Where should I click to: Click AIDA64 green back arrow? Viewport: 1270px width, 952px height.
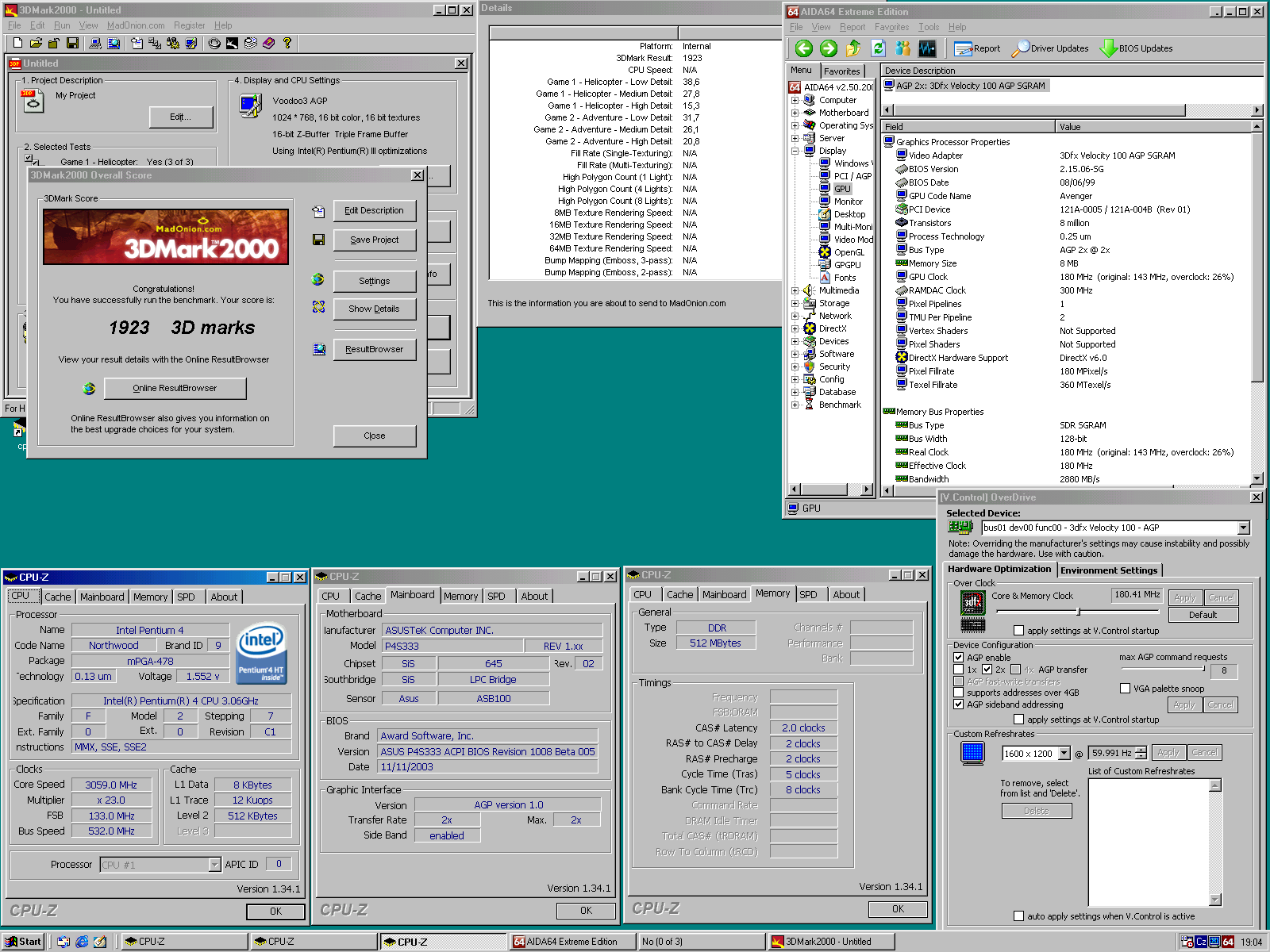(804, 48)
